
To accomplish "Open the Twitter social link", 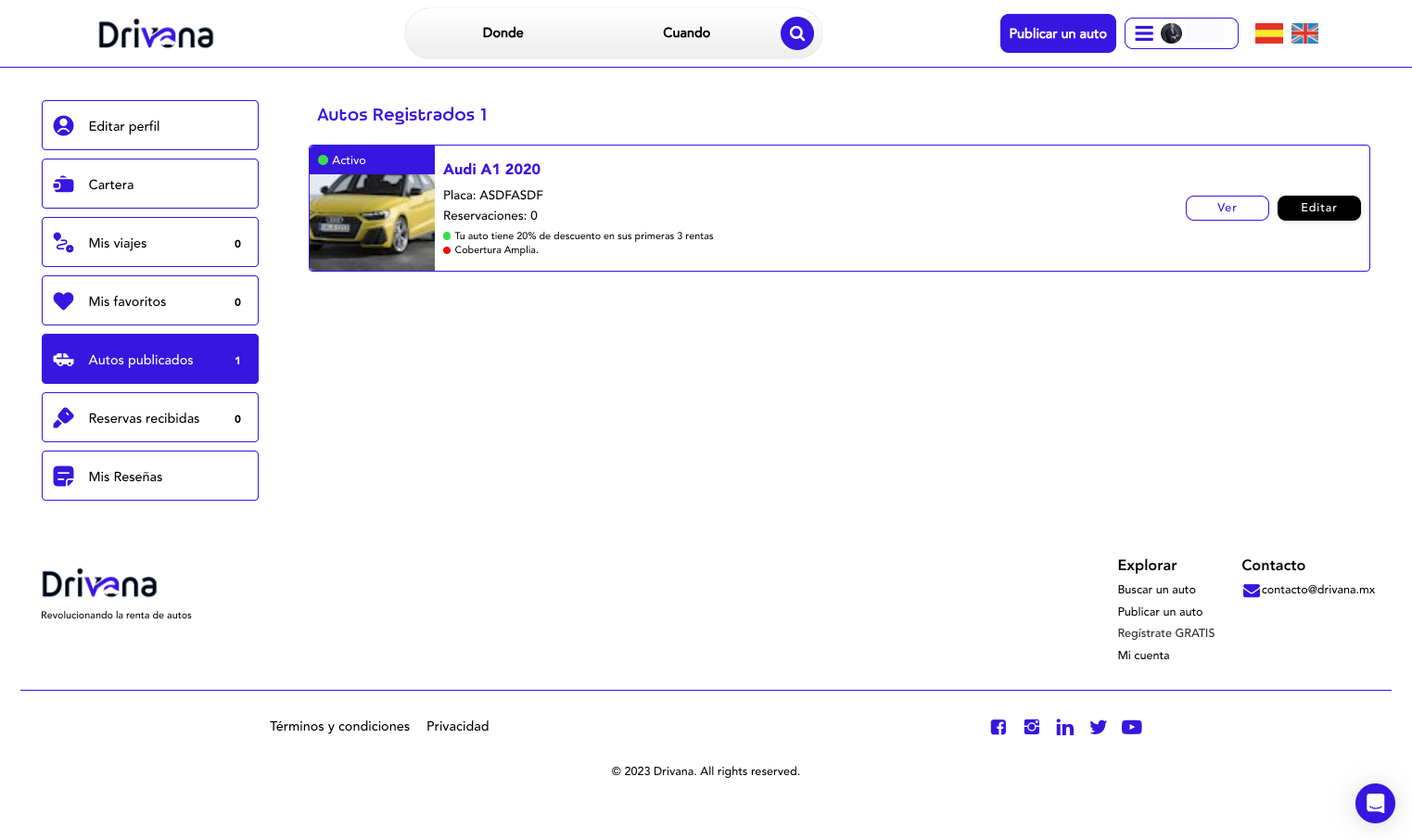I will click(x=1098, y=727).
